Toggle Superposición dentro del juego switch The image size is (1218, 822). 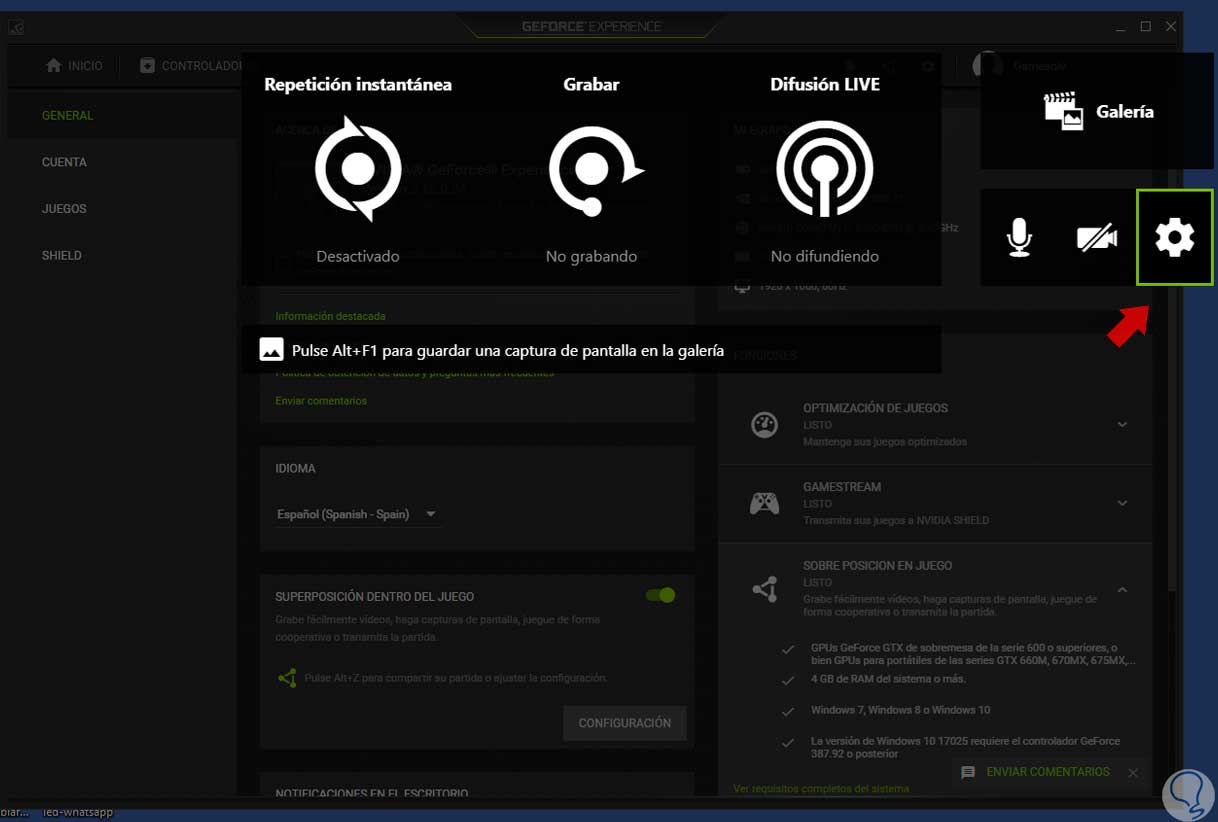(660, 595)
